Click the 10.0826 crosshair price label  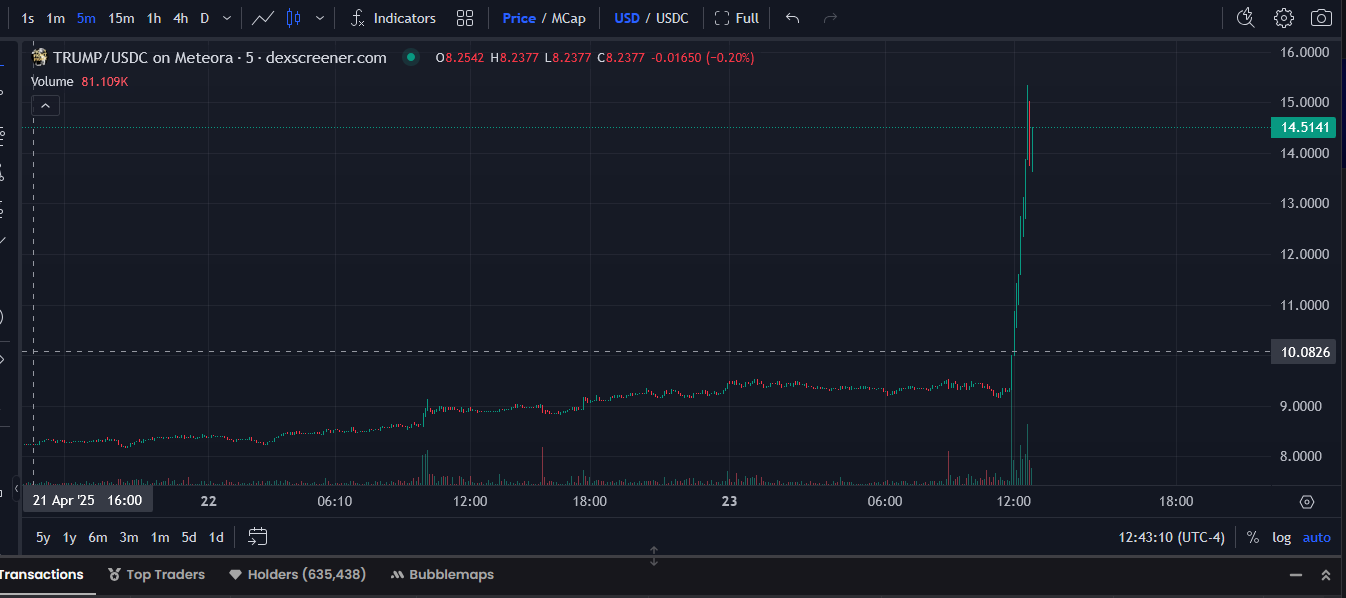pyautogui.click(x=1303, y=352)
